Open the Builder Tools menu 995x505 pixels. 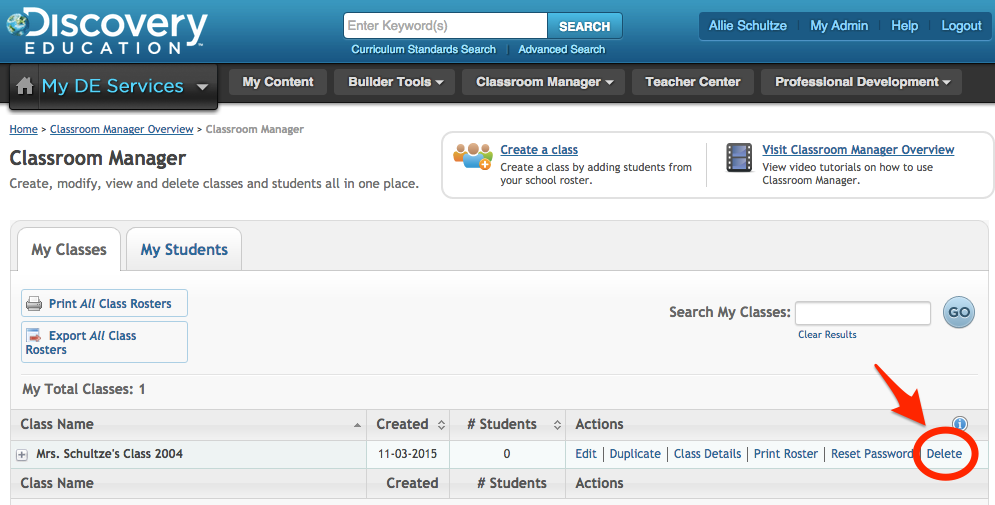click(x=395, y=82)
